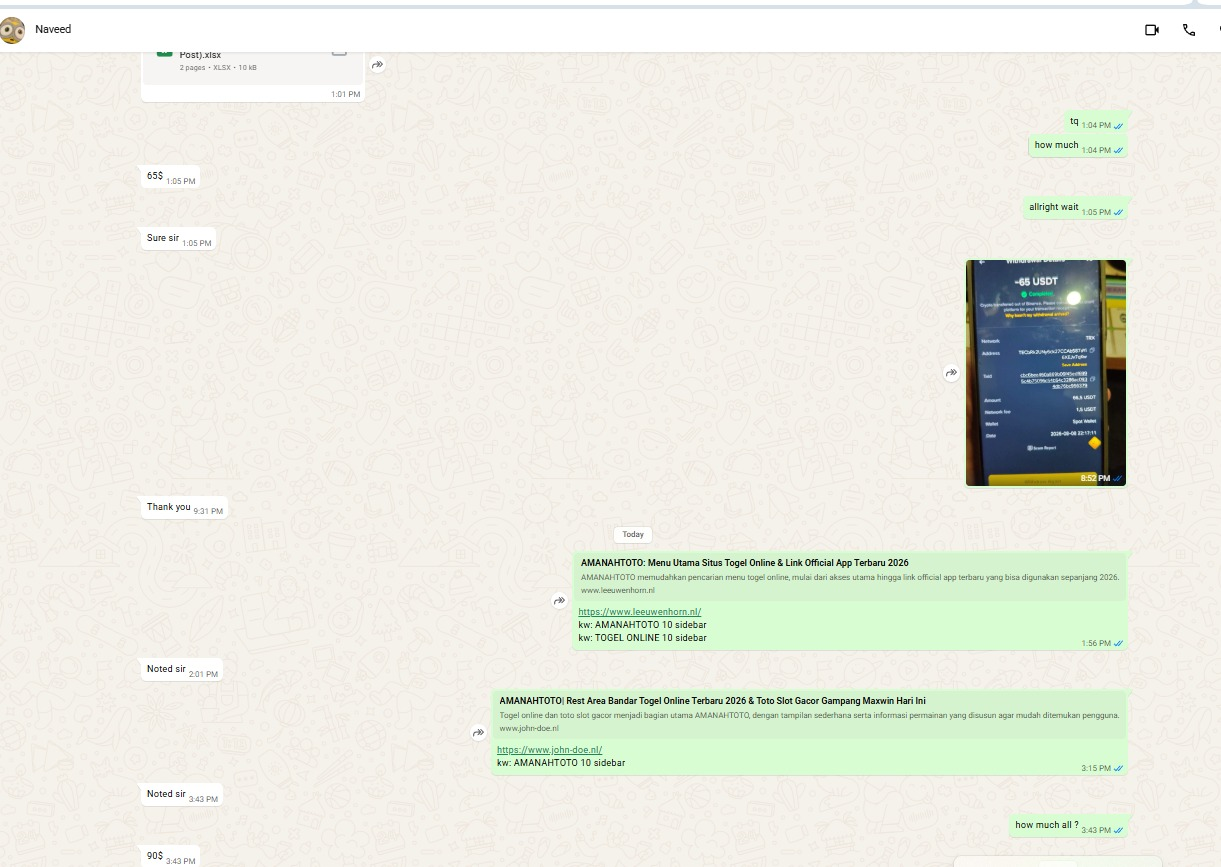Click the '3:15 PM' timestamp on link message
The height and width of the screenshot is (867, 1221).
(1096, 769)
